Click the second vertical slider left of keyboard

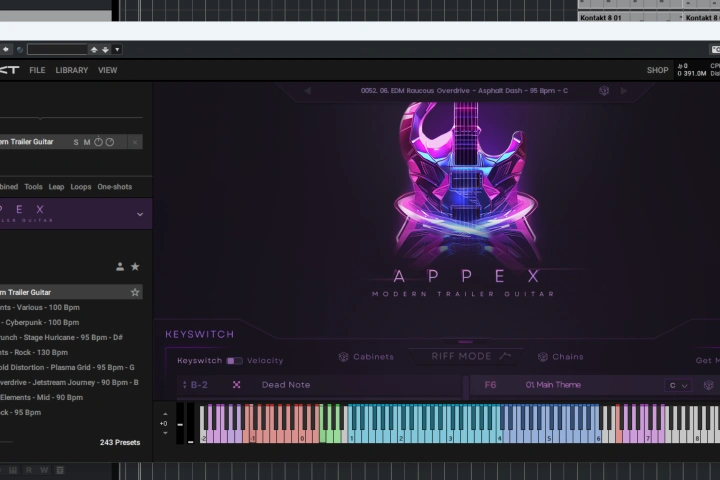pos(191,424)
